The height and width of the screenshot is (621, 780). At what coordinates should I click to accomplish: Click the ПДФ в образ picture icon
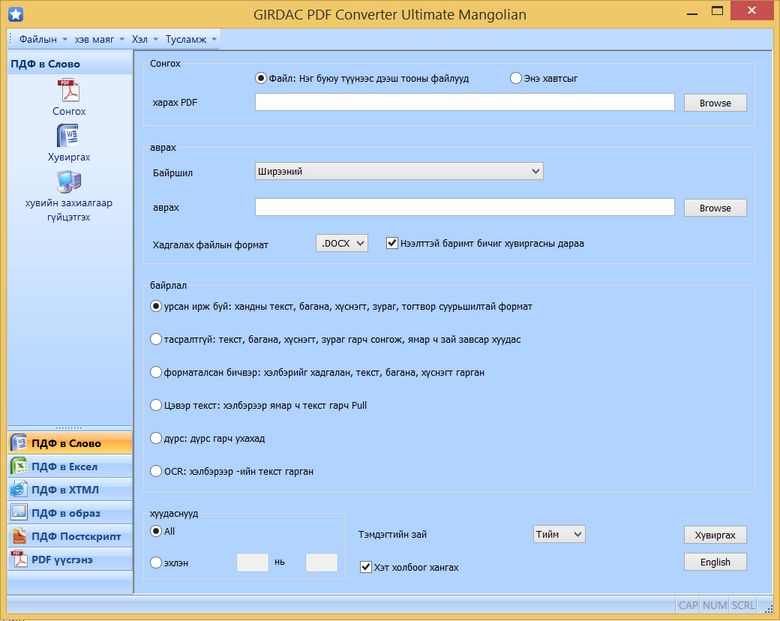pyautogui.click(x=19, y=513)
